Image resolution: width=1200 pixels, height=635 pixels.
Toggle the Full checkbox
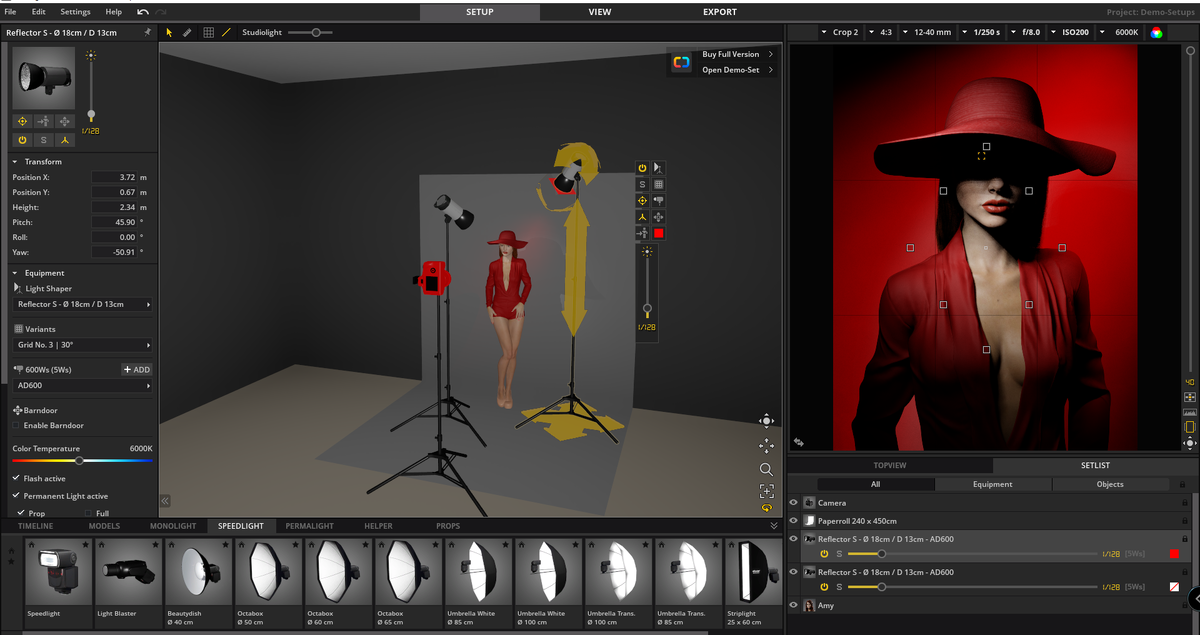click(88, 513)
